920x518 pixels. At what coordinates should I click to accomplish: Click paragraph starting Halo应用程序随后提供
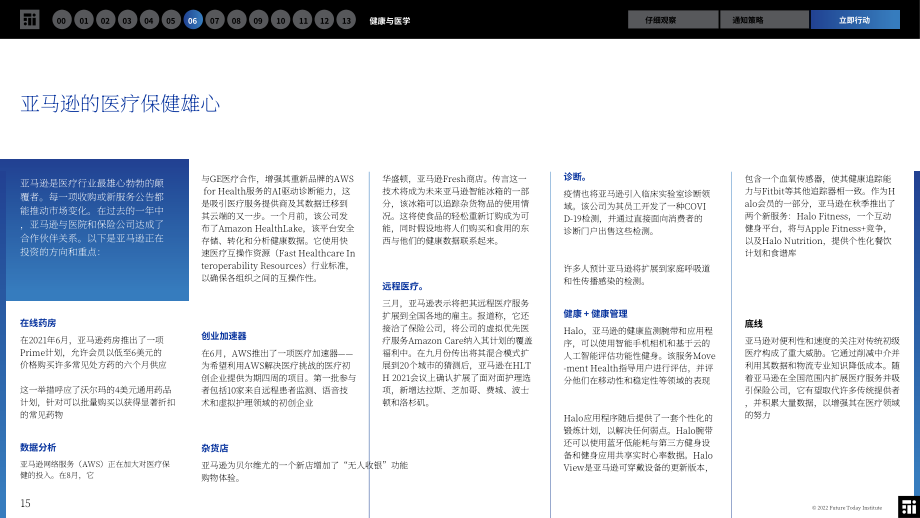tap(638, 442)
